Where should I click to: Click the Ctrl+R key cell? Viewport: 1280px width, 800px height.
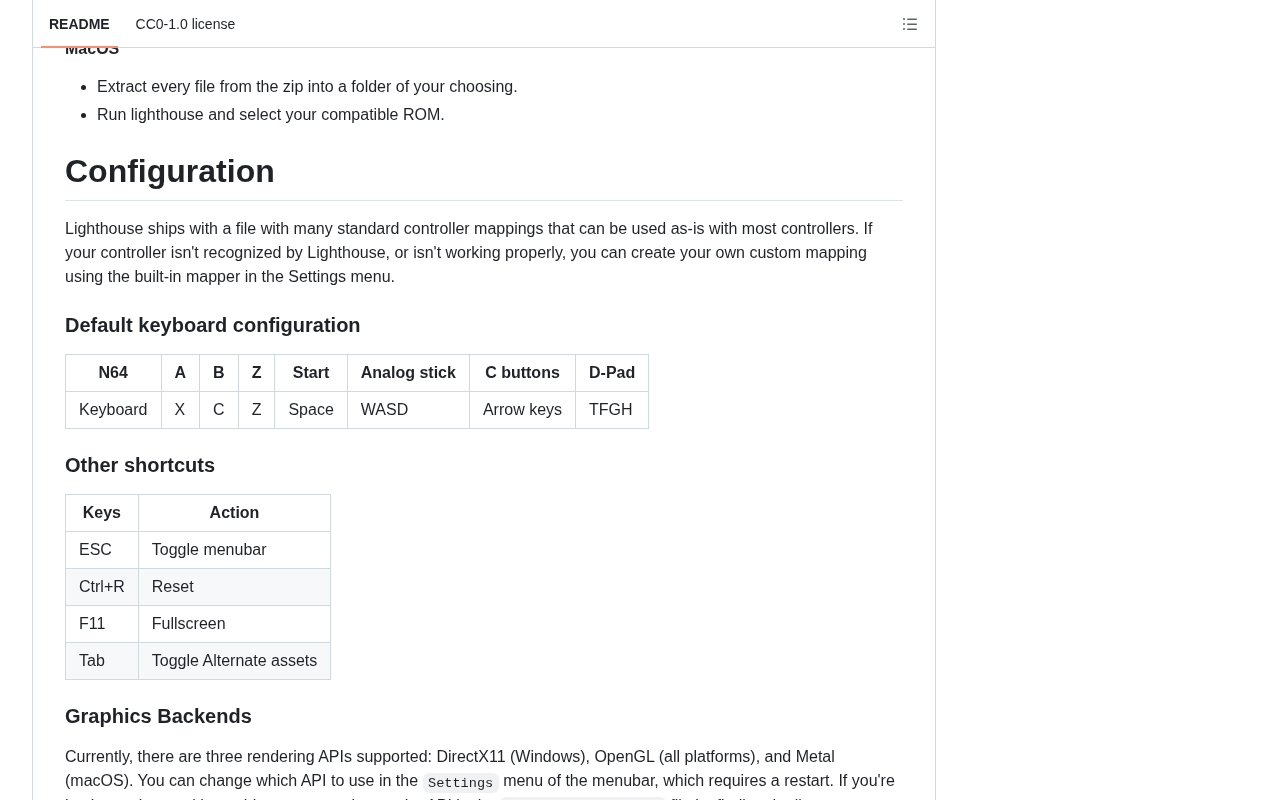(102, 587)
